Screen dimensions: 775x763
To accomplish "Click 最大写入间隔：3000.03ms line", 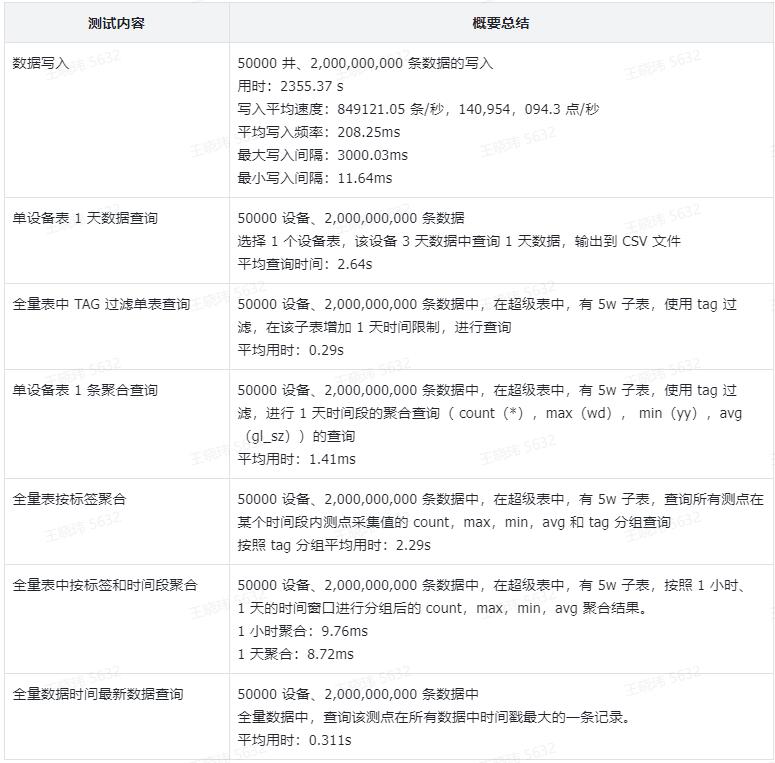I will coord(323,155).
